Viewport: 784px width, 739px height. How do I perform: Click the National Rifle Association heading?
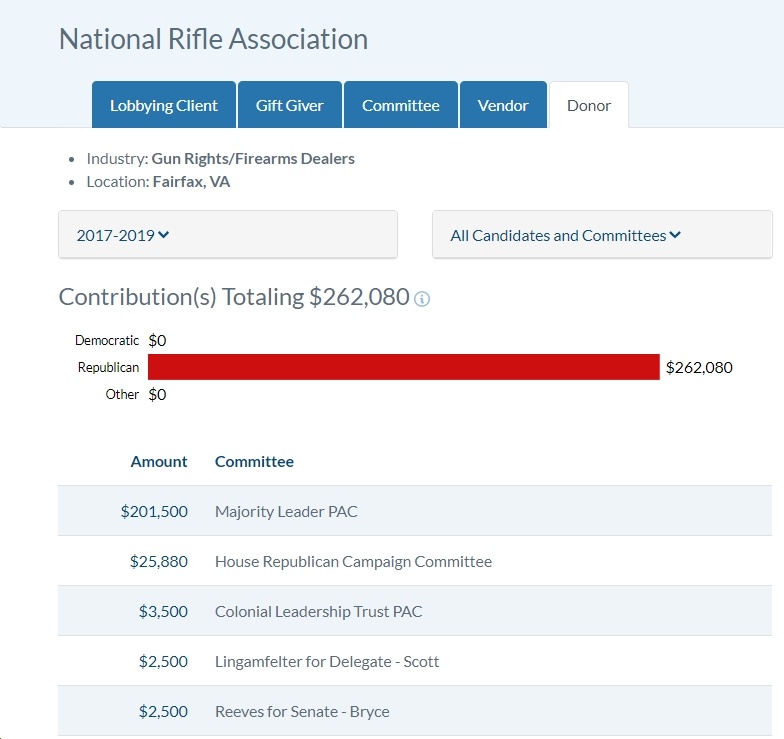pyautogui.click(x=214, y=39)
